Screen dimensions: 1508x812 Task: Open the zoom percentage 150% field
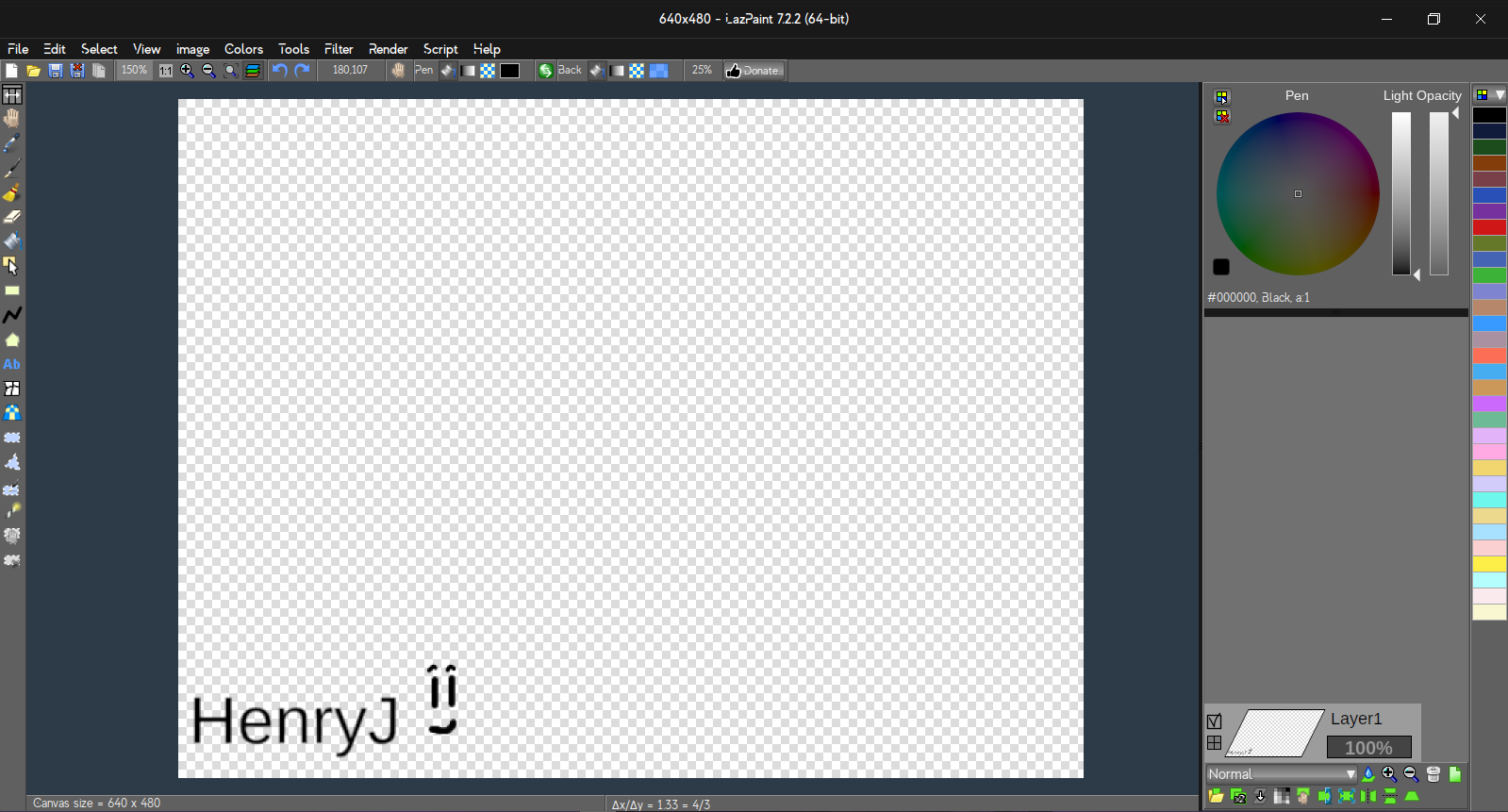coord(134,71)
